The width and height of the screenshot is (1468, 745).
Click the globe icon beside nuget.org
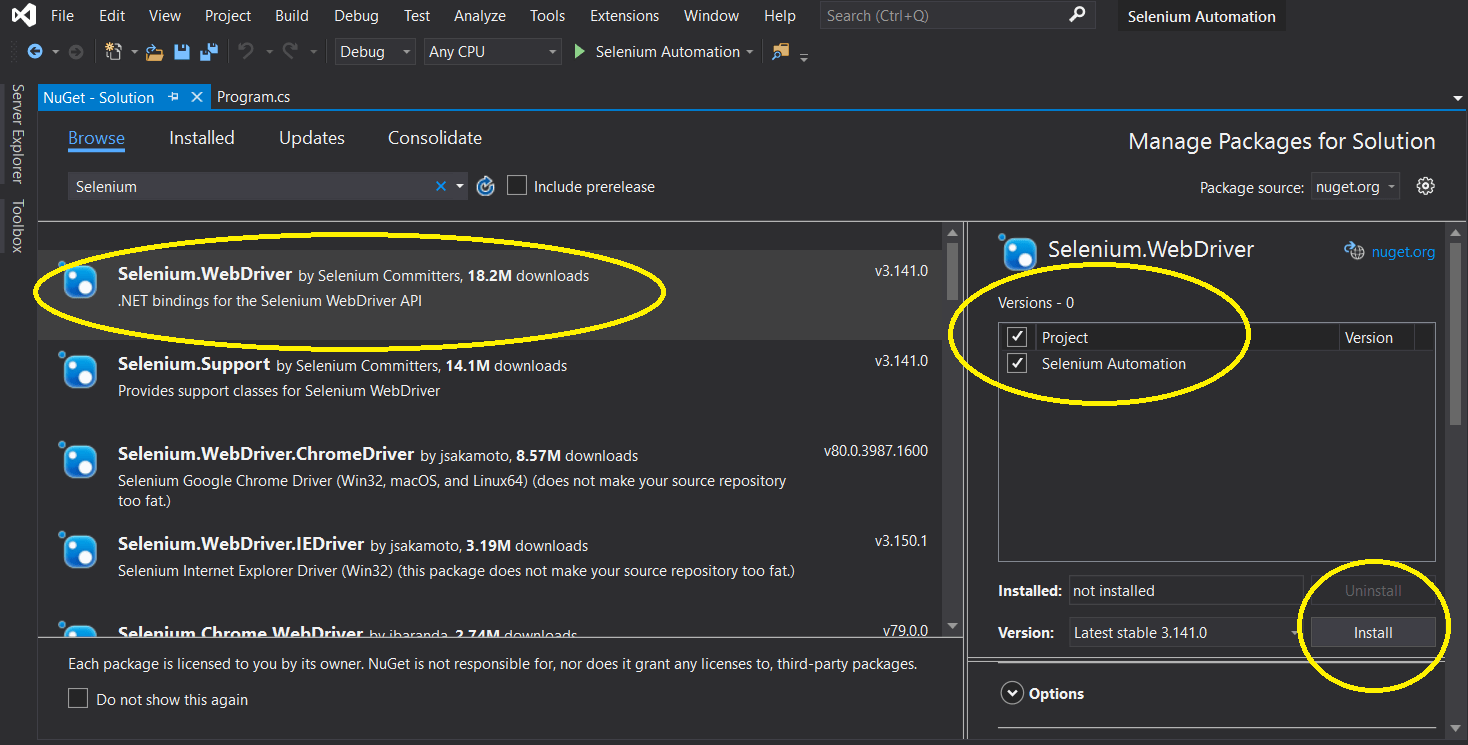coord(1354,251)
